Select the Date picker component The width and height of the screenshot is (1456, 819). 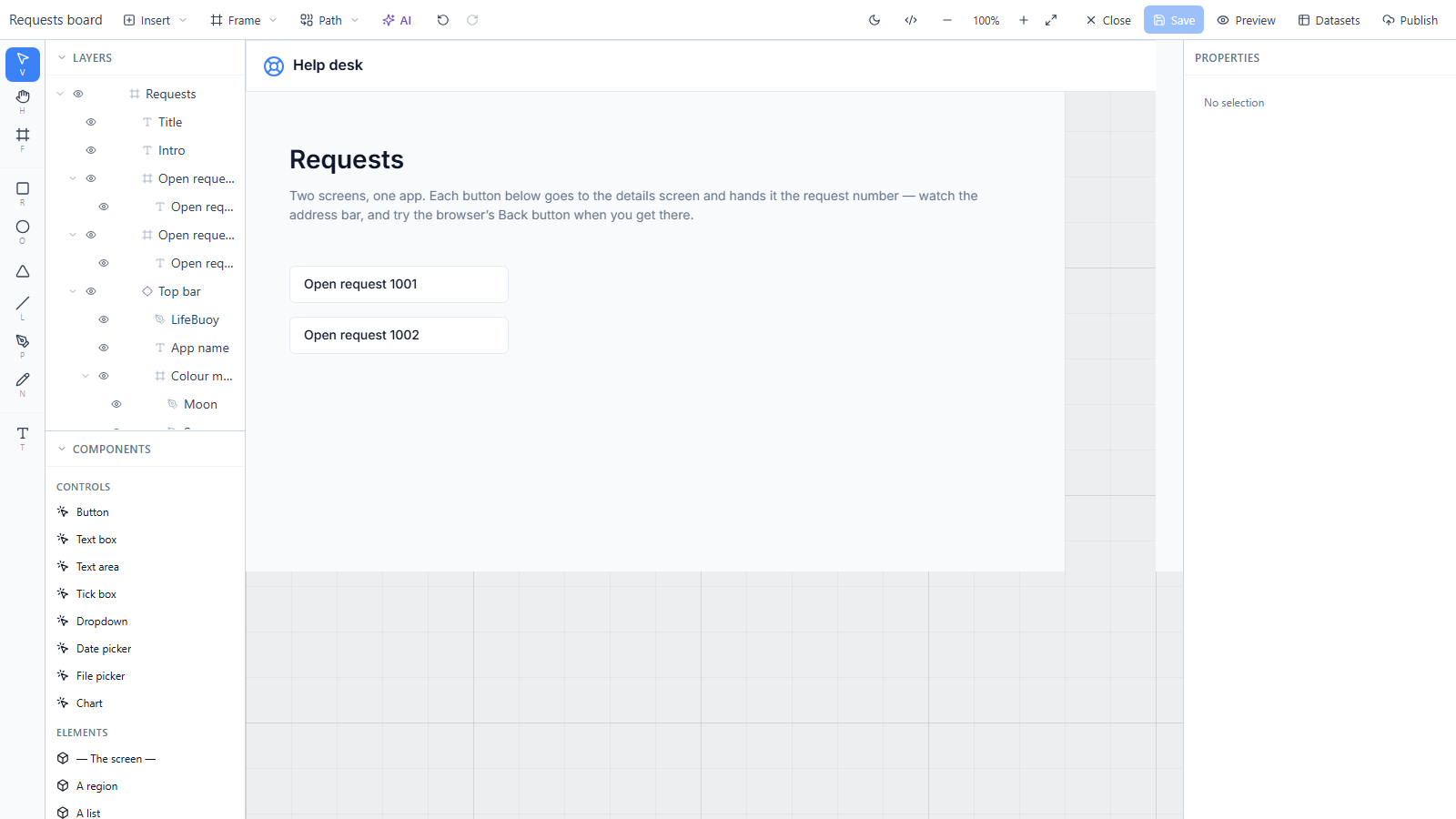point(145,649)
